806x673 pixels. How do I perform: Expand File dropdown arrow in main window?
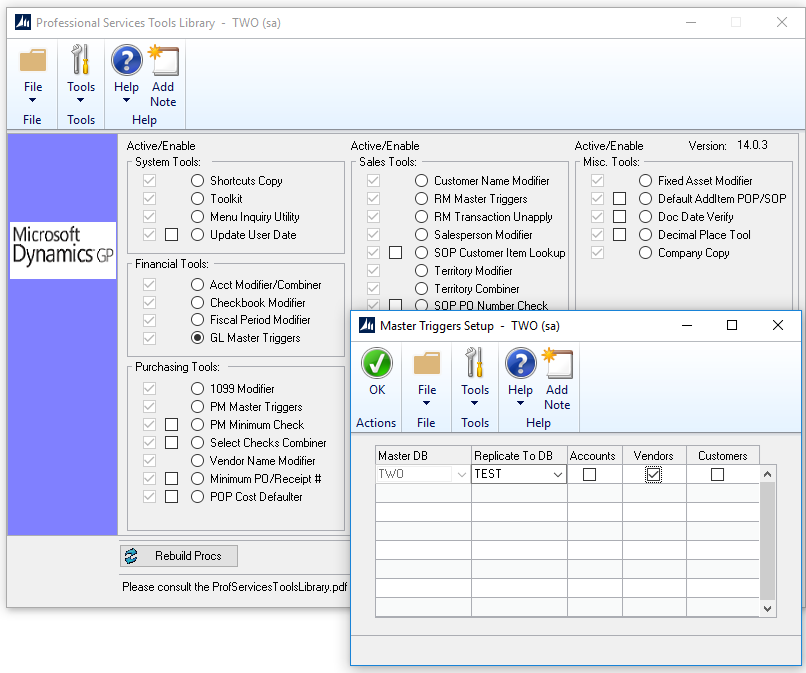click(32, 100)
